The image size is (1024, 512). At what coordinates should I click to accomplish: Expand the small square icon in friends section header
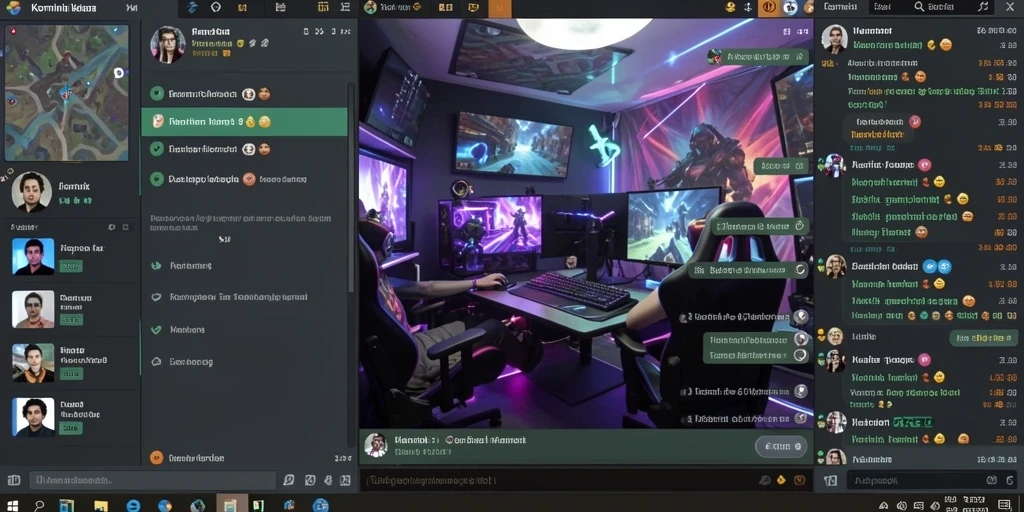pos(125,227)
